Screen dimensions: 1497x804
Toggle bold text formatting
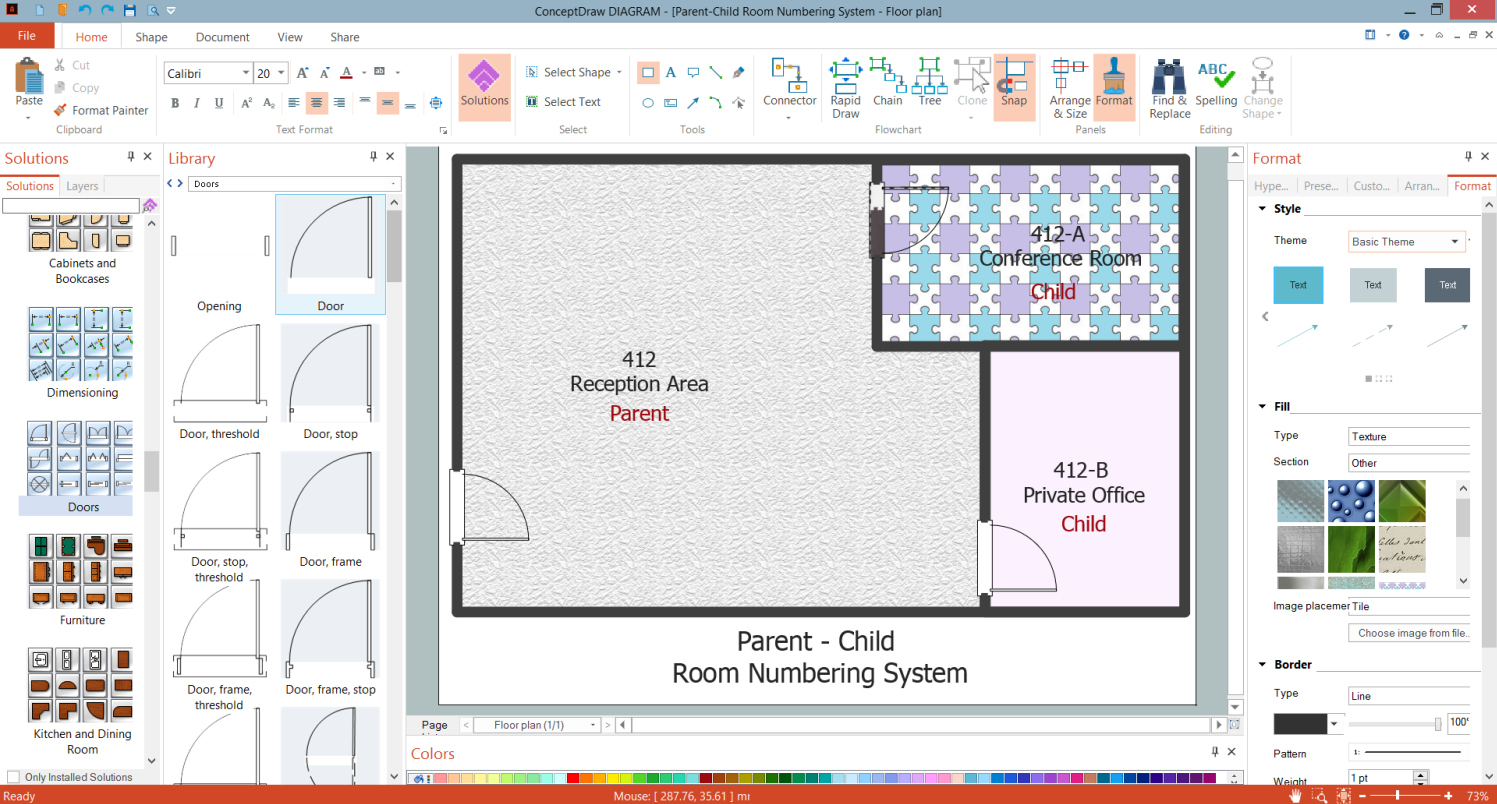tap(175, 102)
